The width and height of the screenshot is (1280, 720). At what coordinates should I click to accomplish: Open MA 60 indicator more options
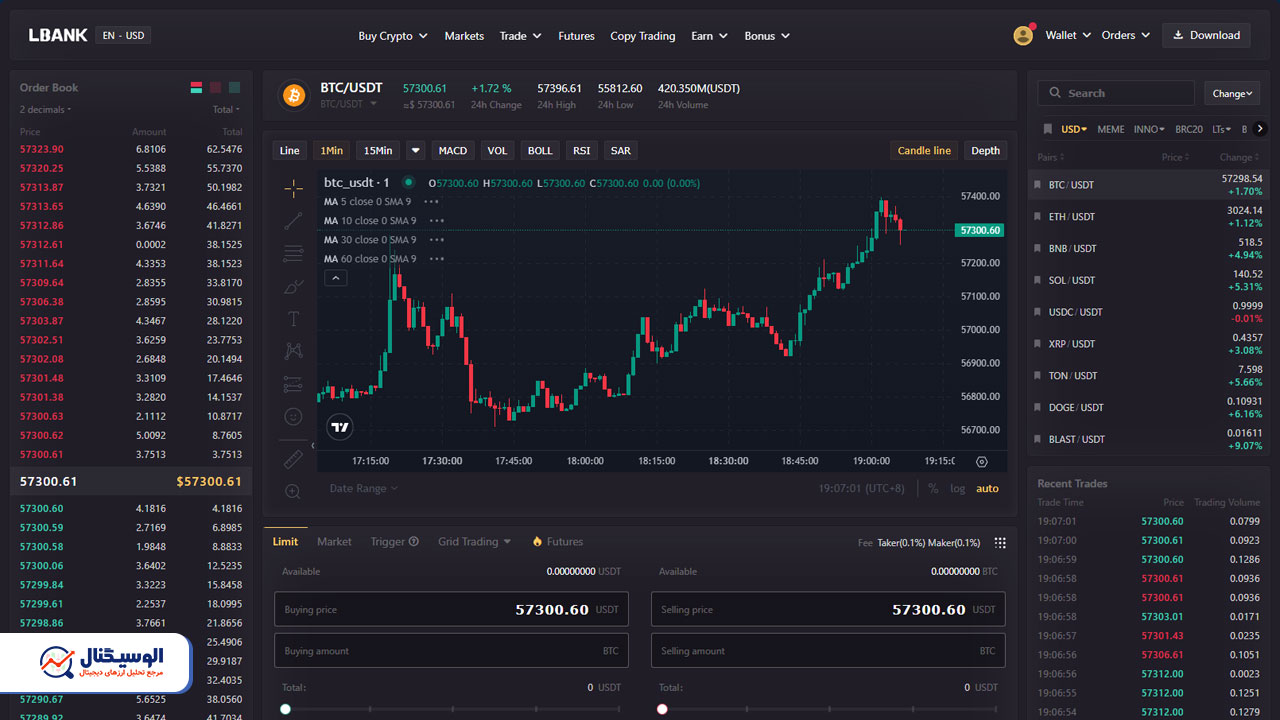pos(437,259)
